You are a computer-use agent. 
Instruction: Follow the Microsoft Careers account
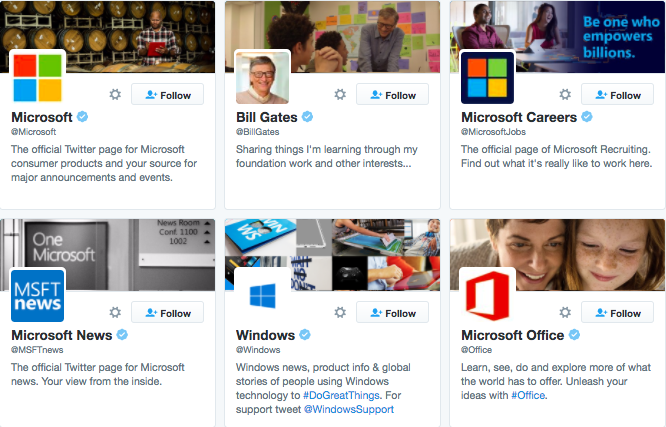pos(617,94)
